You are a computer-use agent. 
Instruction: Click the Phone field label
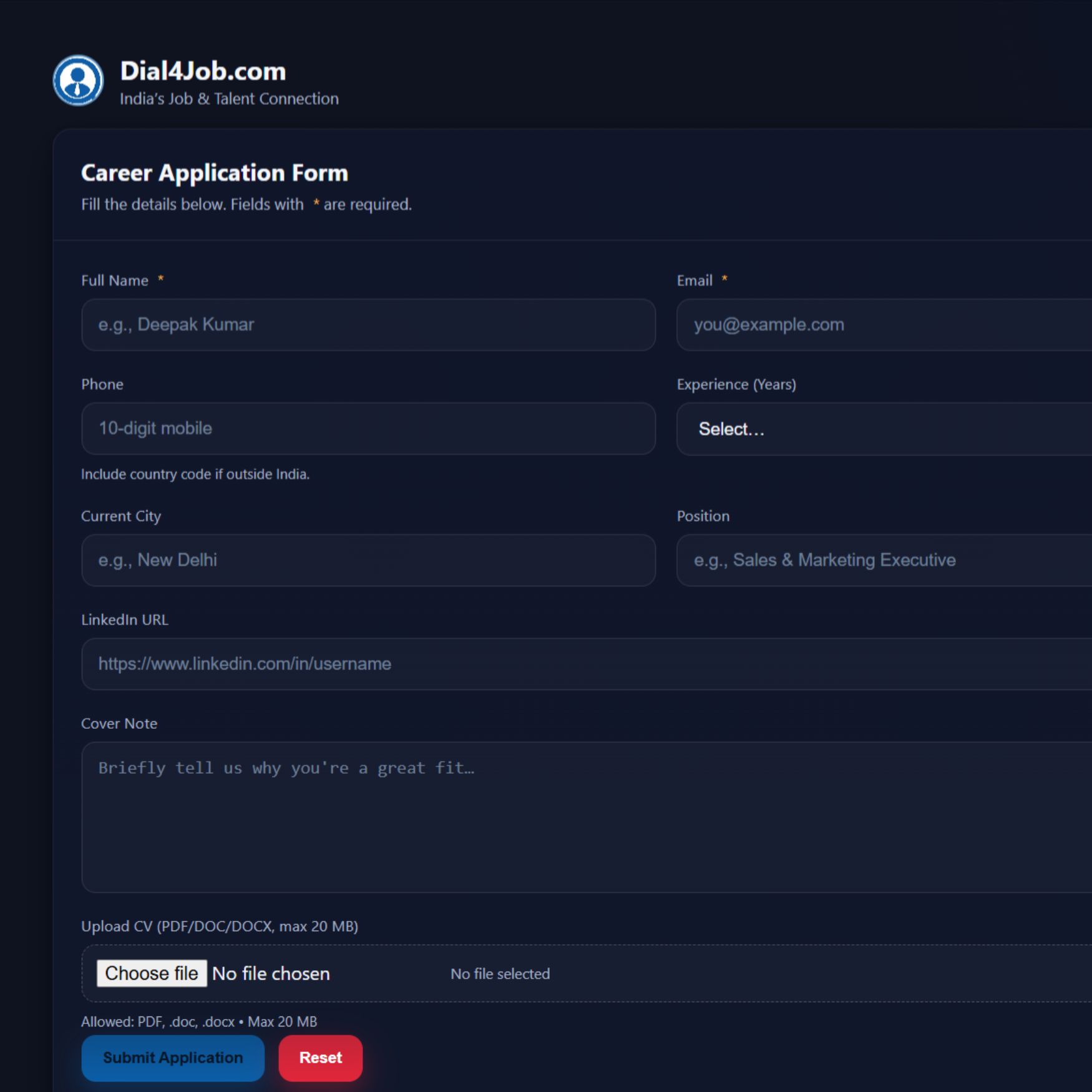coord(102,384)
